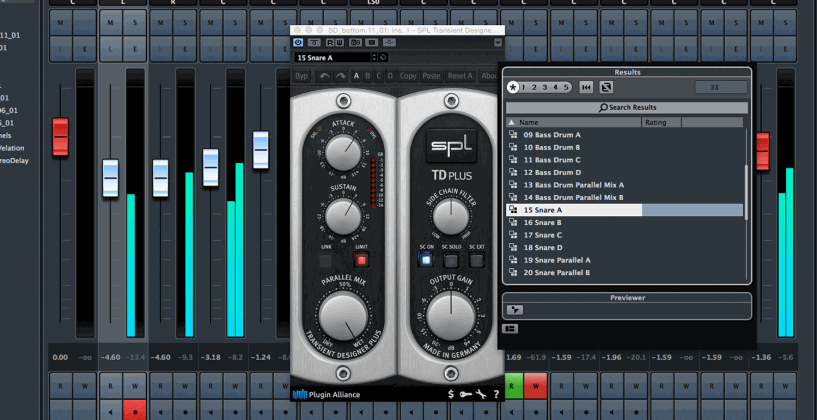Screen dimensions: 817x420
Task: Click the plugin bypass icon beside power
Action: (x=314, y=42)
